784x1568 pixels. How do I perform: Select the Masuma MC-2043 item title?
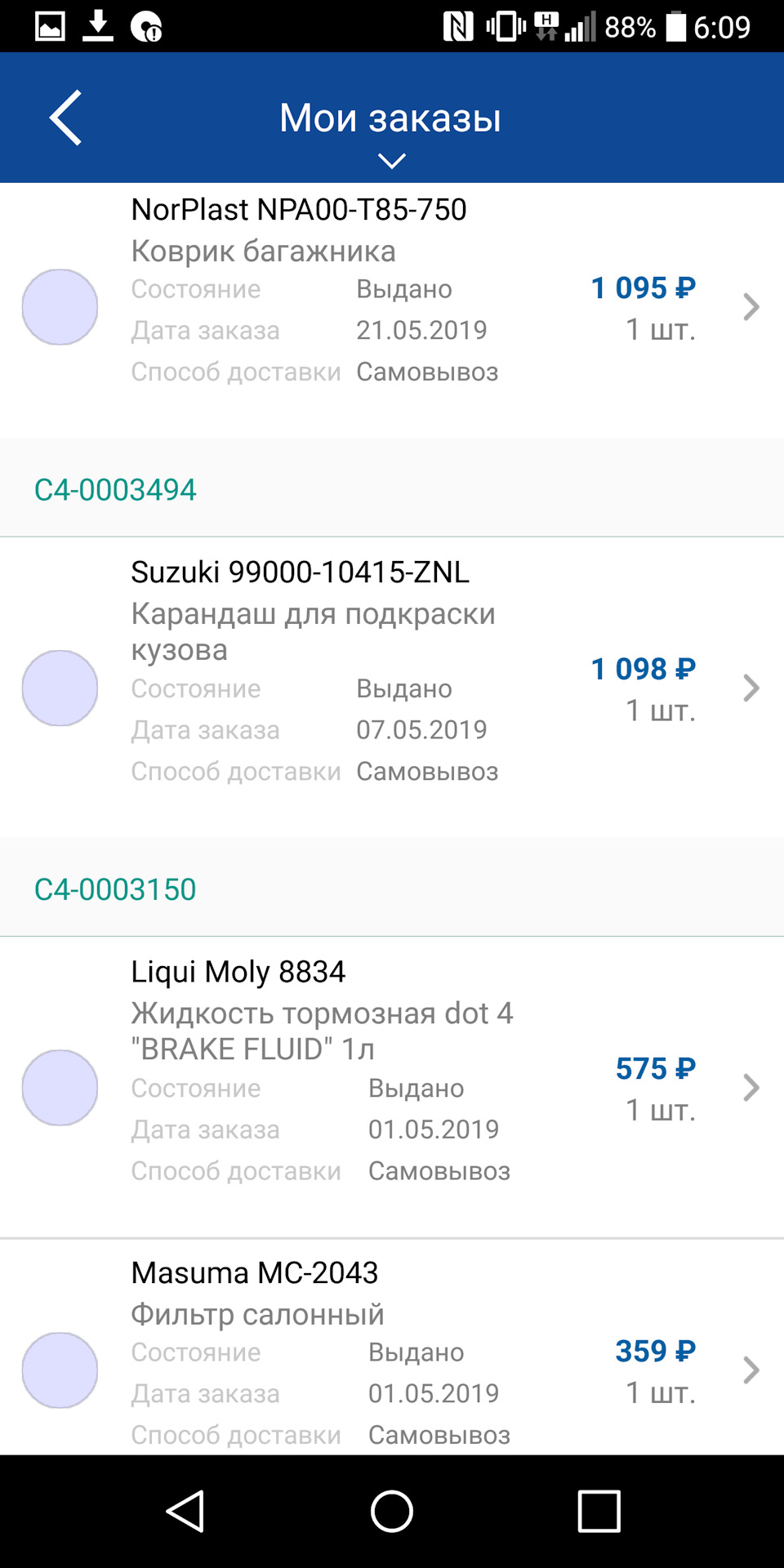pos(255,1272)
